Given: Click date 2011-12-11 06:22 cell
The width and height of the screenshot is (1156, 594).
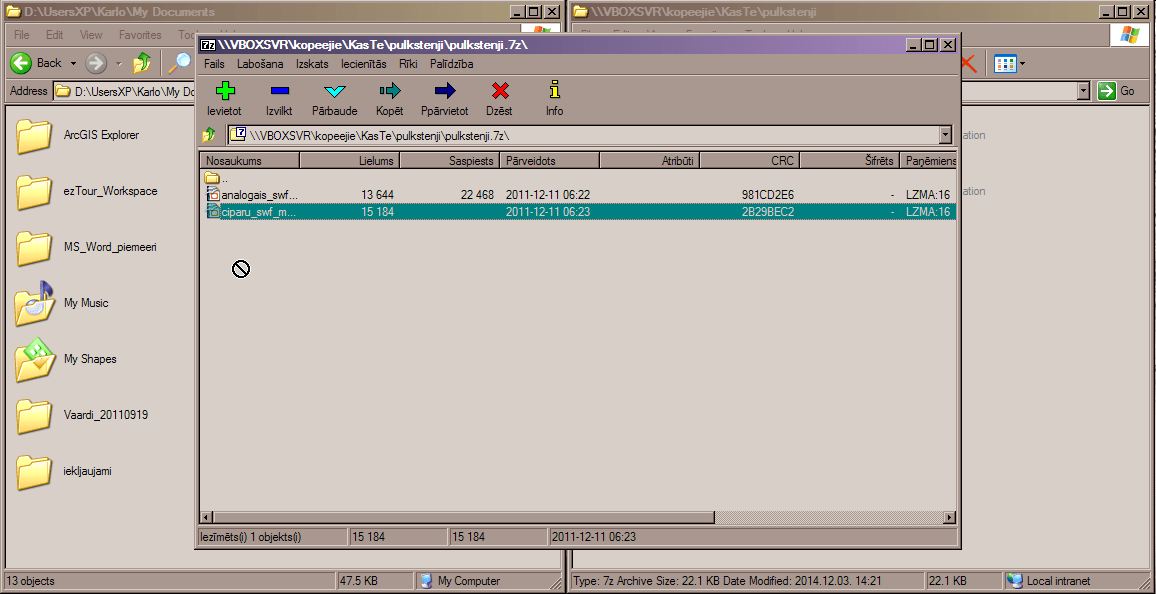Looking at the screenshot, I should [548, 195].
